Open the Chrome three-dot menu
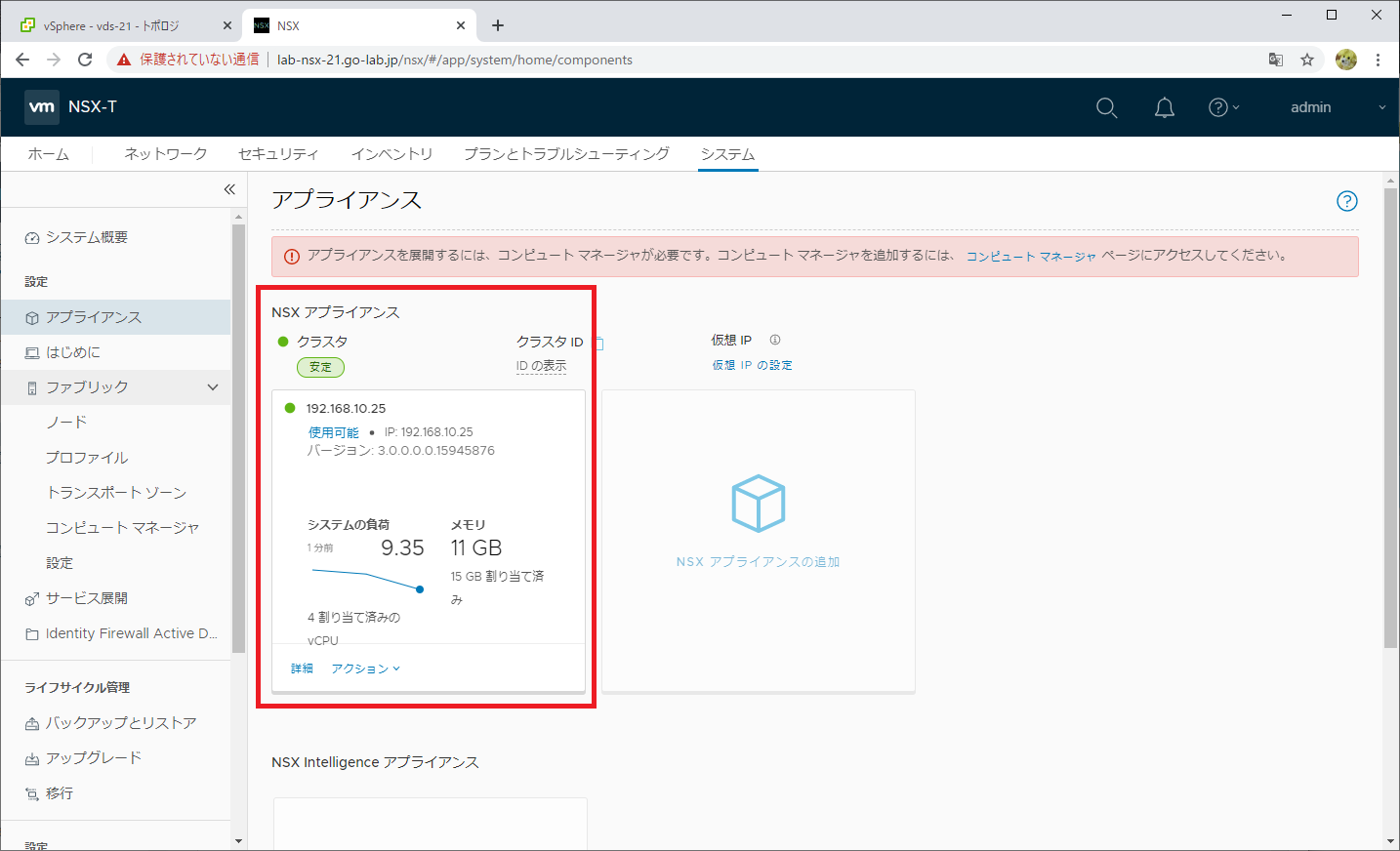 coord(1379,60)
